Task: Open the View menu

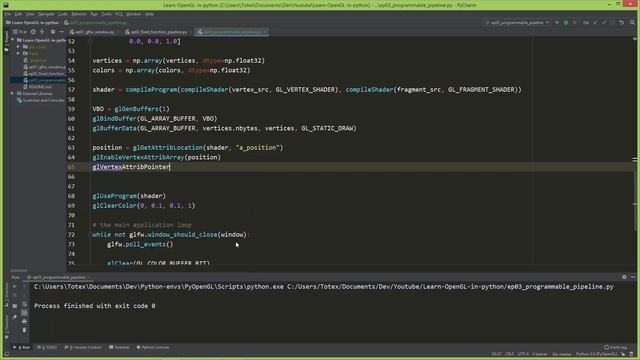Action: (x=30, y=14)
